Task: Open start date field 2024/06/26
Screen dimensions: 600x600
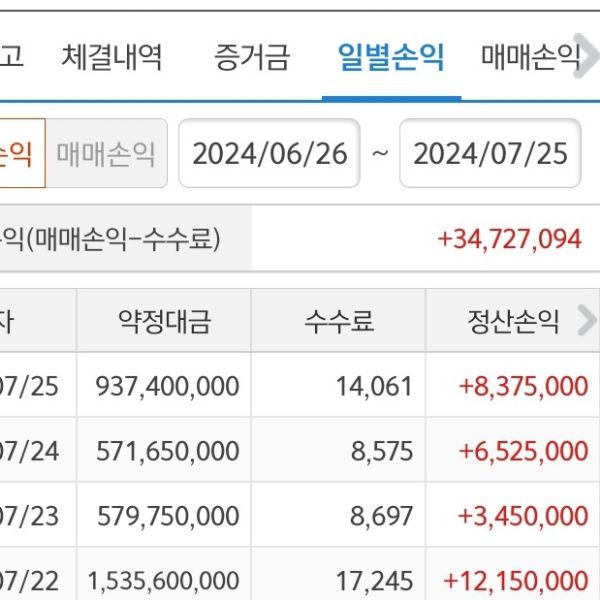Action: 269,154
